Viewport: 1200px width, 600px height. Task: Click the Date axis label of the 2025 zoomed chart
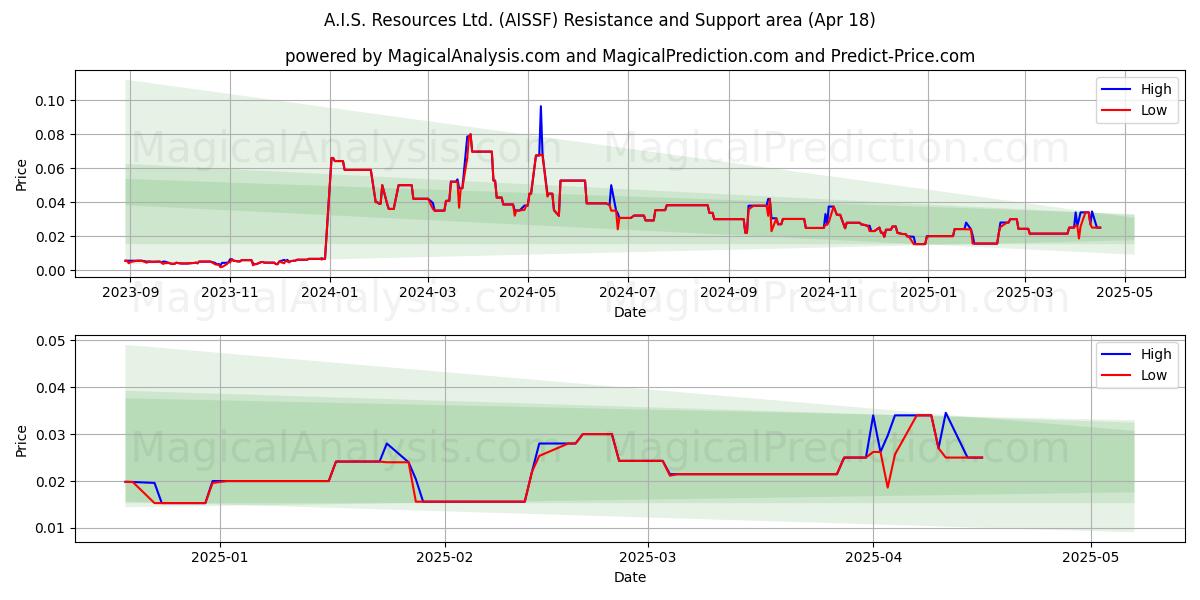(x=630, y=577)
